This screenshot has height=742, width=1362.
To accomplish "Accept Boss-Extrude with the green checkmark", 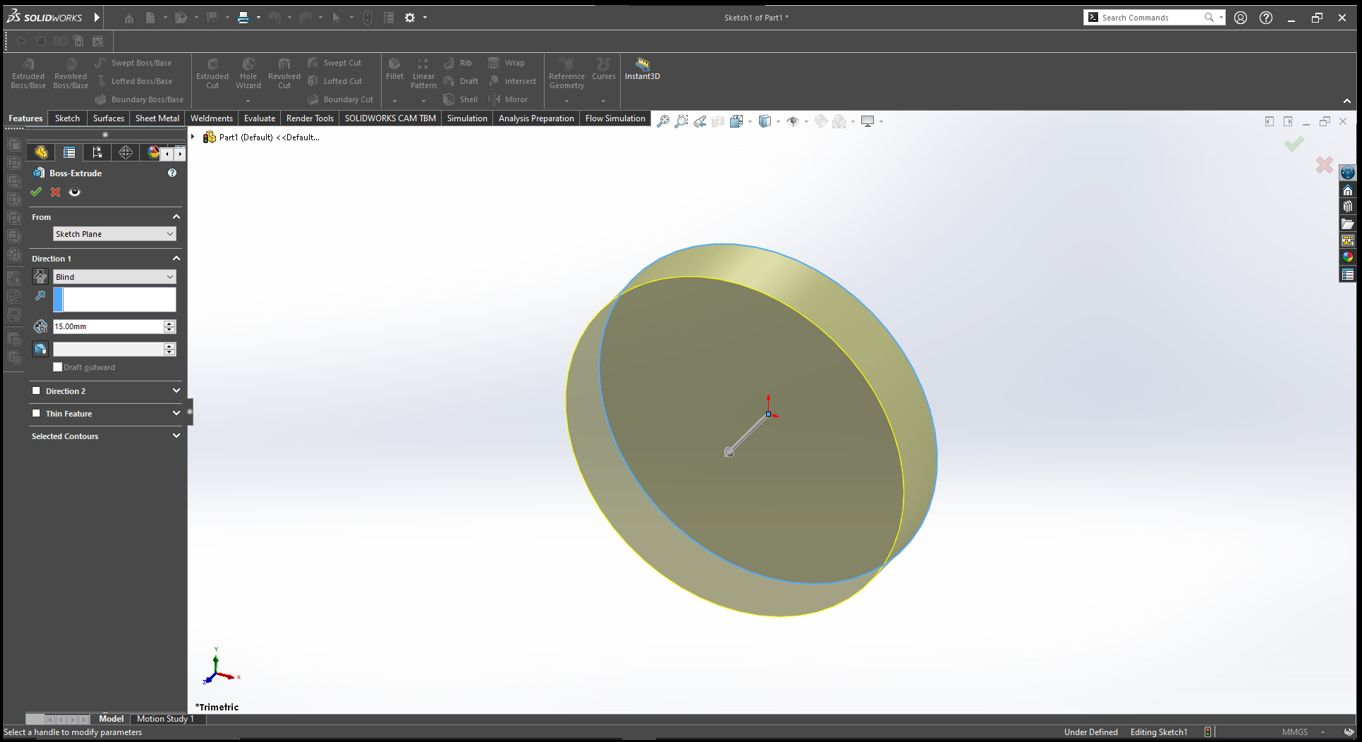I will 36,192.
